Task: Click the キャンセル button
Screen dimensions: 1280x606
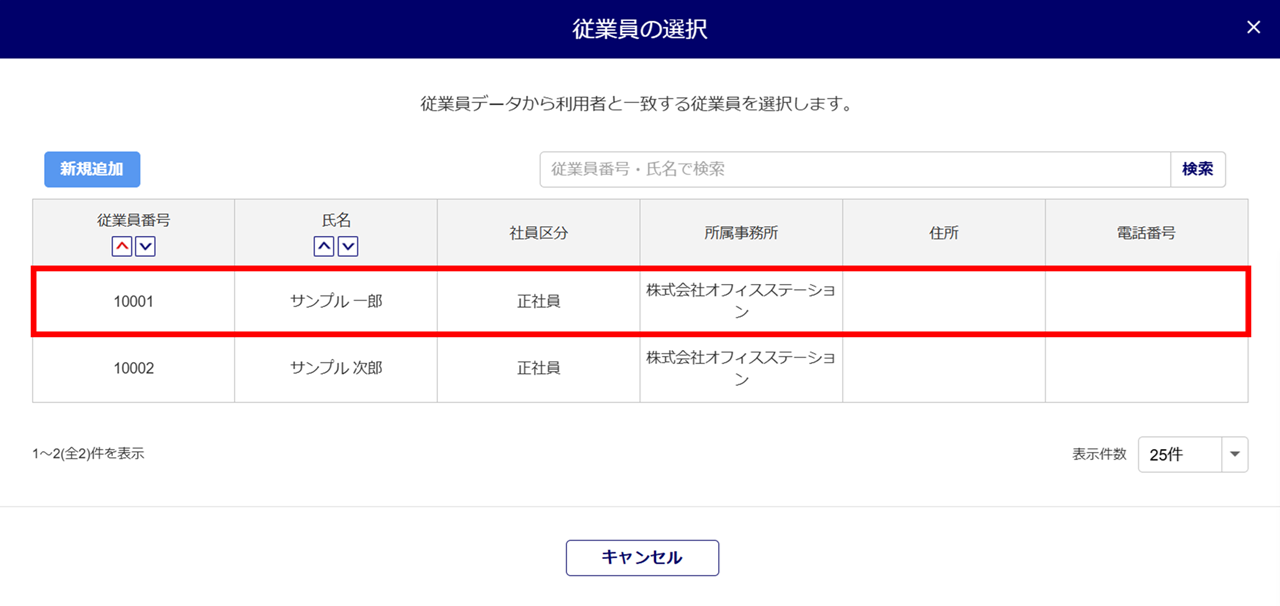Action: click(642, 558)
